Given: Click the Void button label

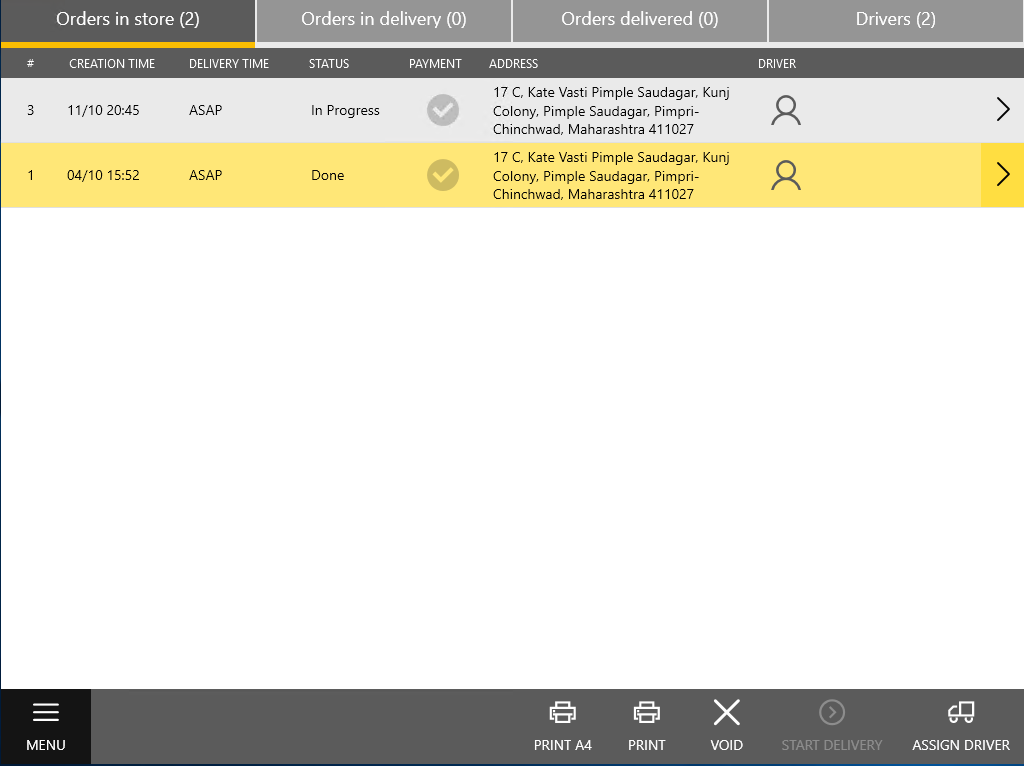Looking at the screenshot, I should click(726, 745).
